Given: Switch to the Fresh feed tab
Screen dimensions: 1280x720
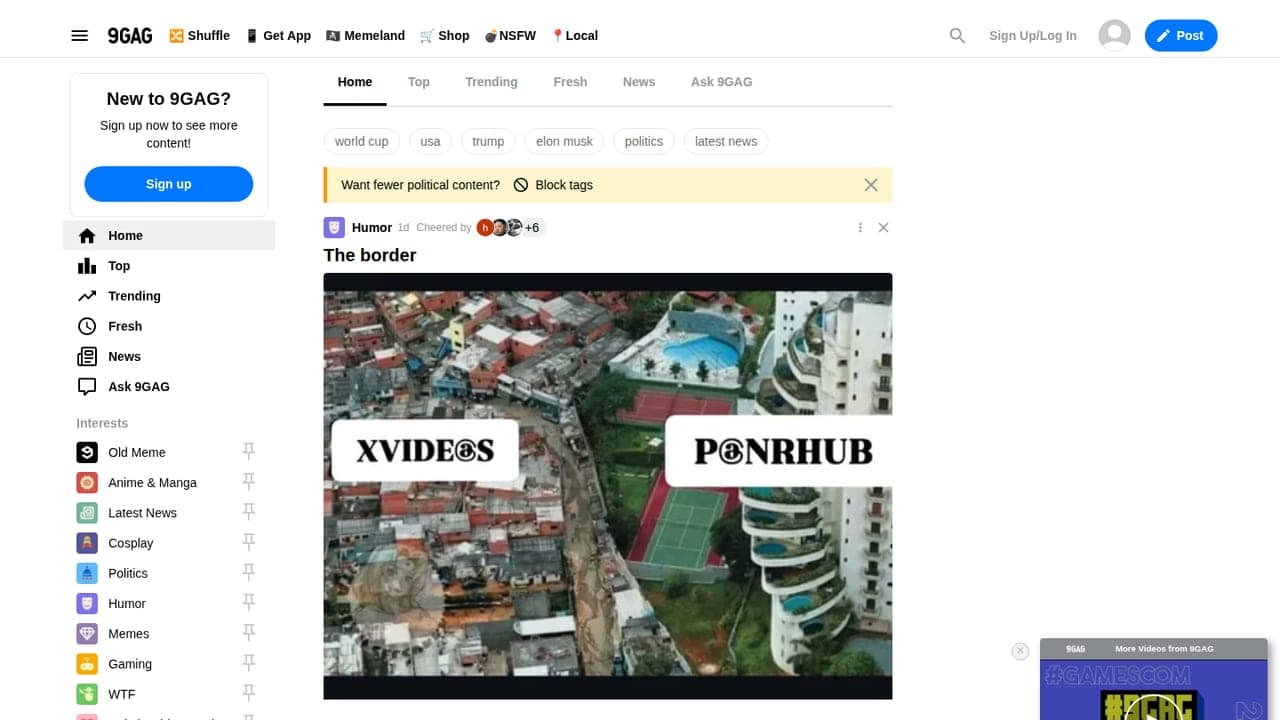Looking at the screenshot, I should tap(570, 82).
